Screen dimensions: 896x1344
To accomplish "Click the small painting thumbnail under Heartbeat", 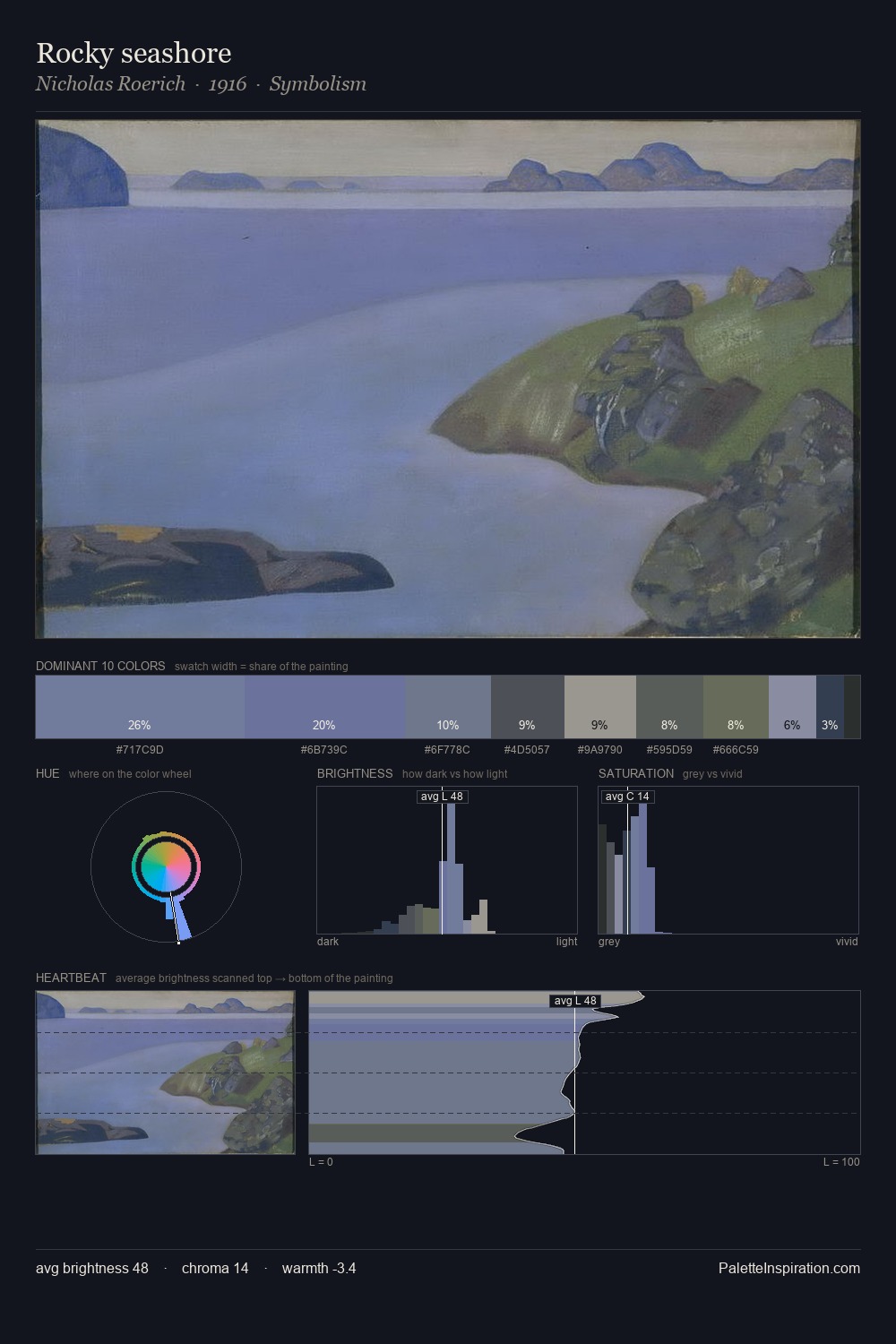I will (165, 1073).
